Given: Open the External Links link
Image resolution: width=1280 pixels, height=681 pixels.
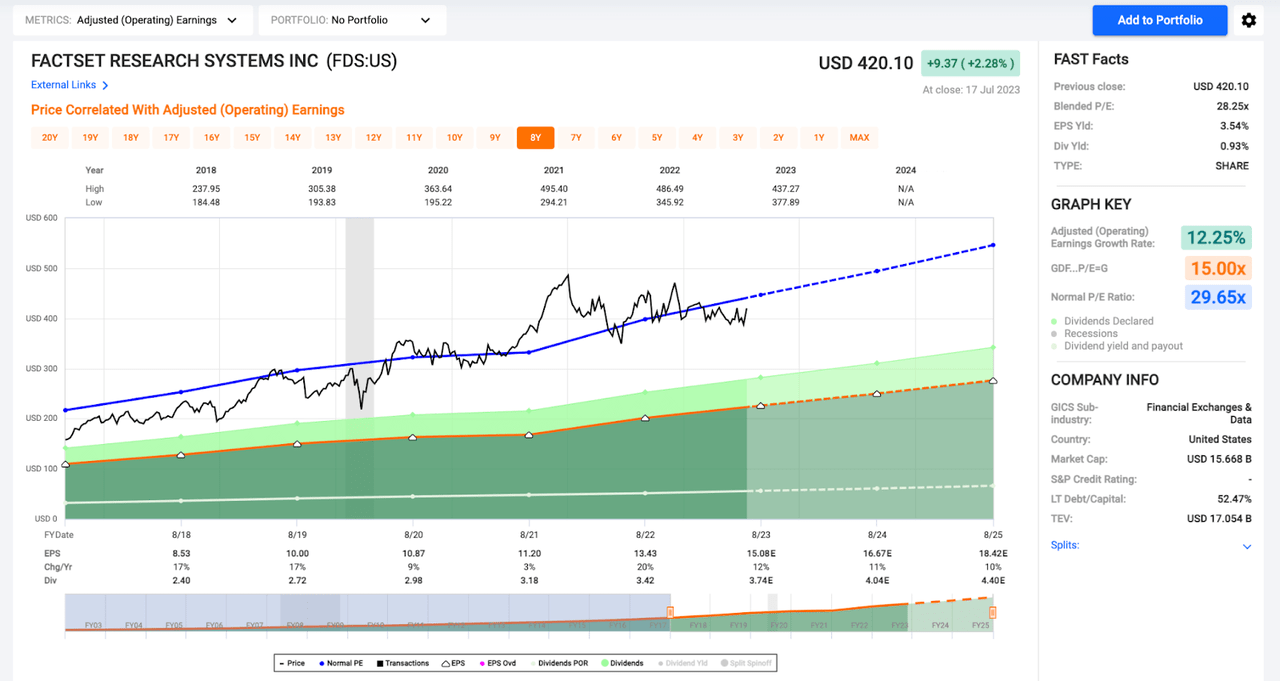Looking at the screenshot, I should click(63, 85).
